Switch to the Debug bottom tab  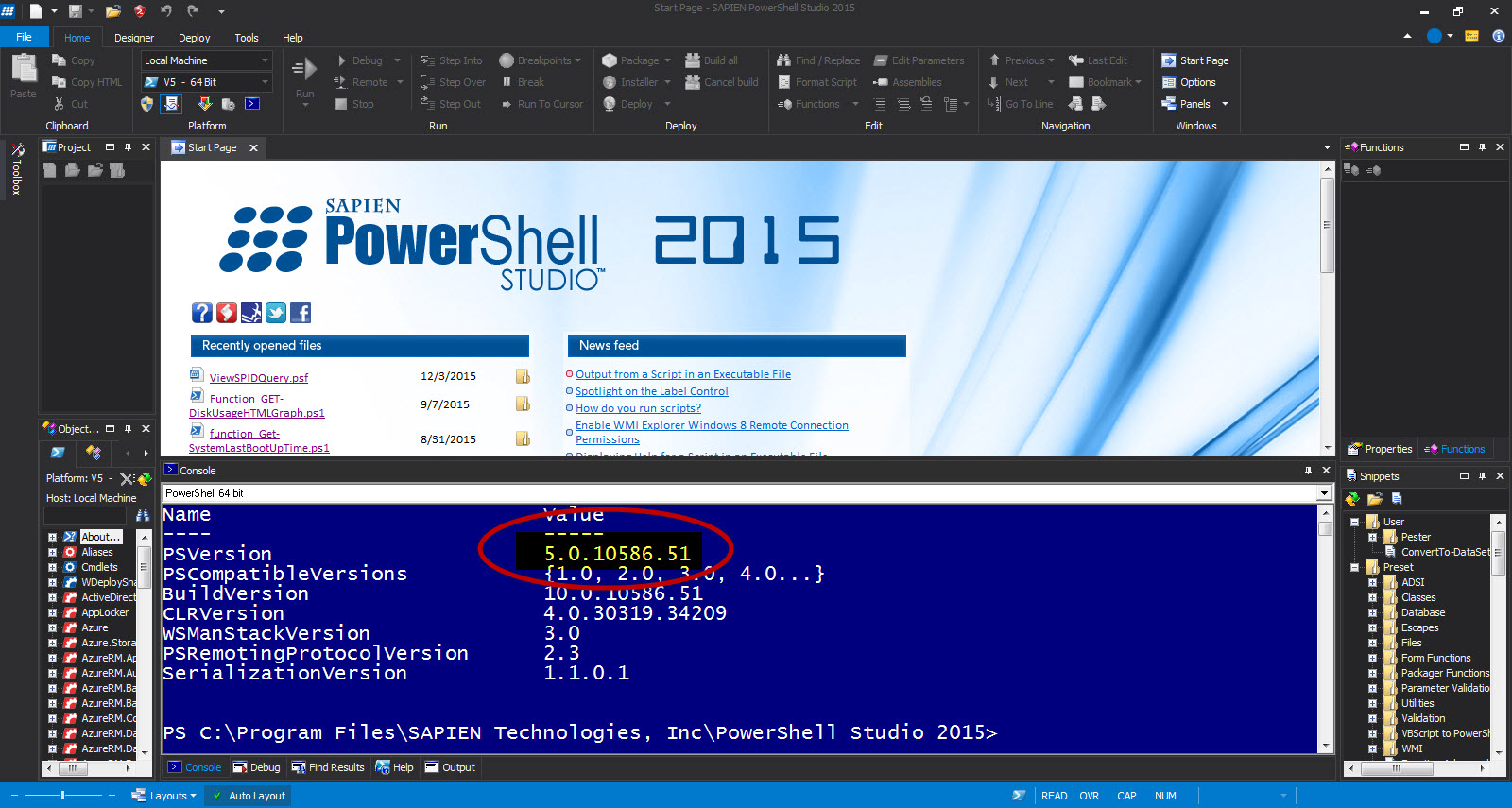pos(256,767)
